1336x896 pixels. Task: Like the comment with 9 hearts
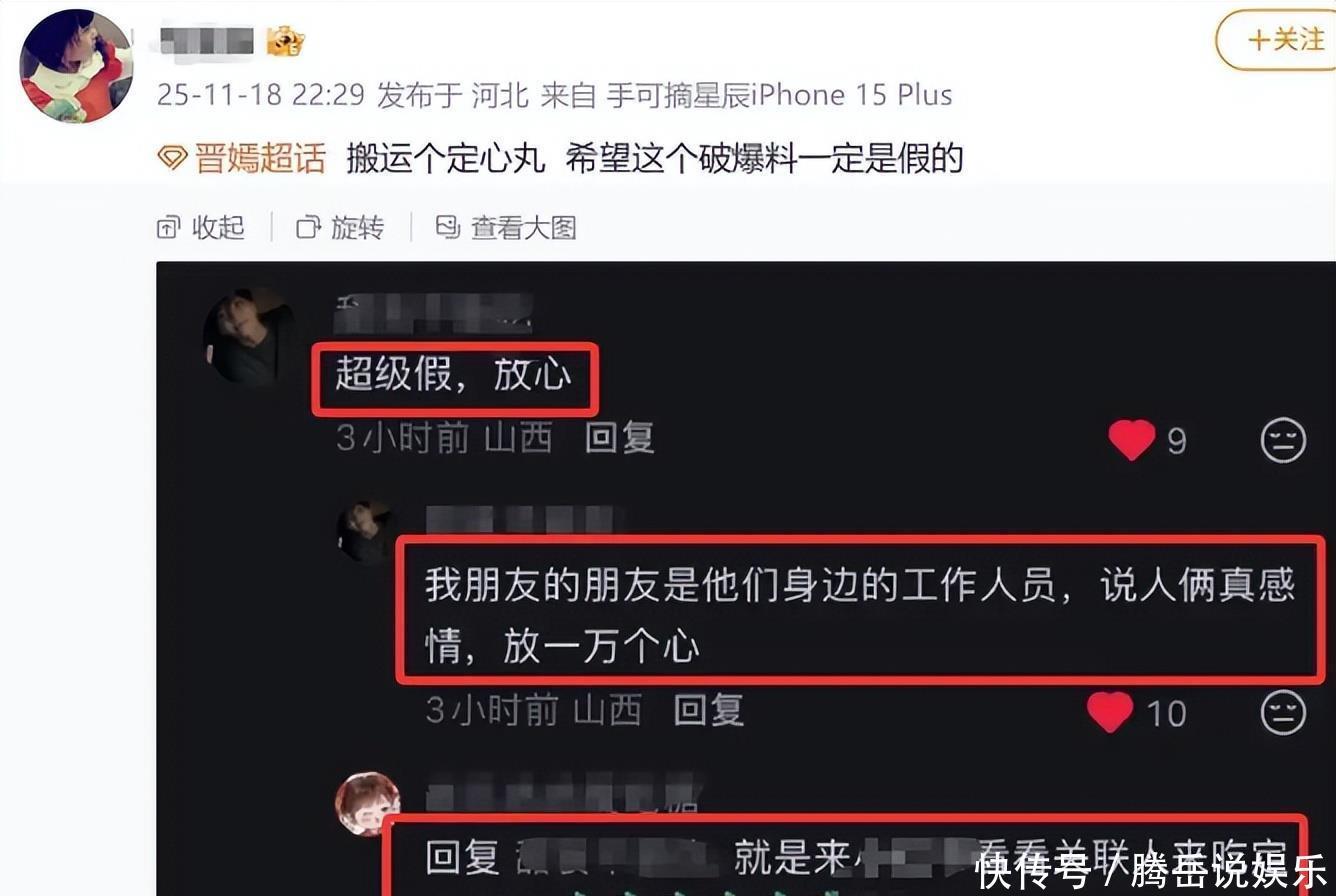(1132, 440)
